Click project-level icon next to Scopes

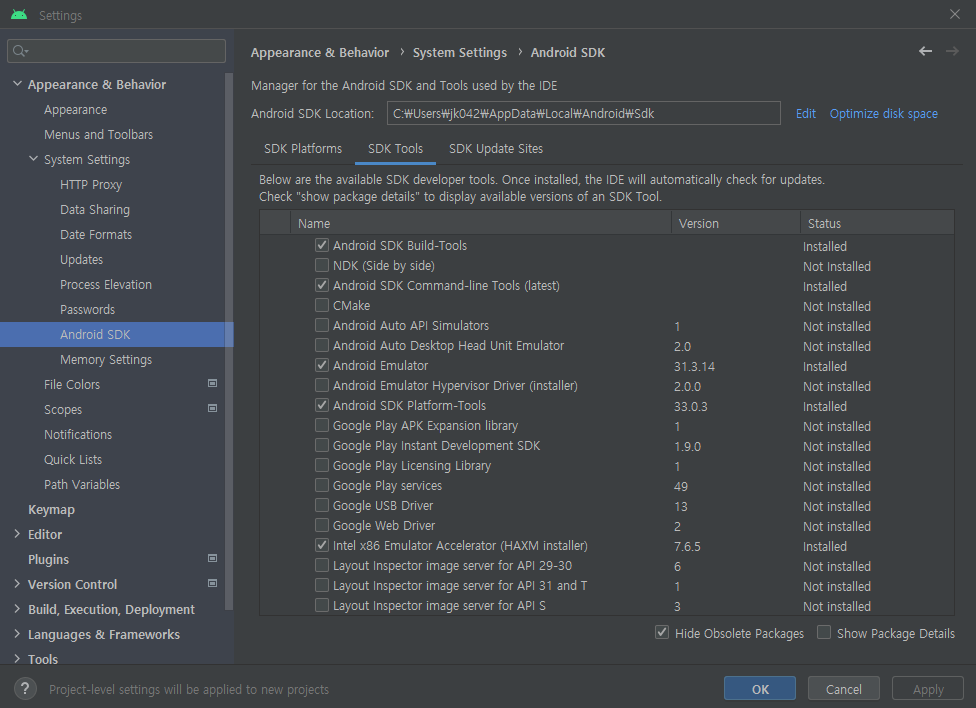click(212, 408)
